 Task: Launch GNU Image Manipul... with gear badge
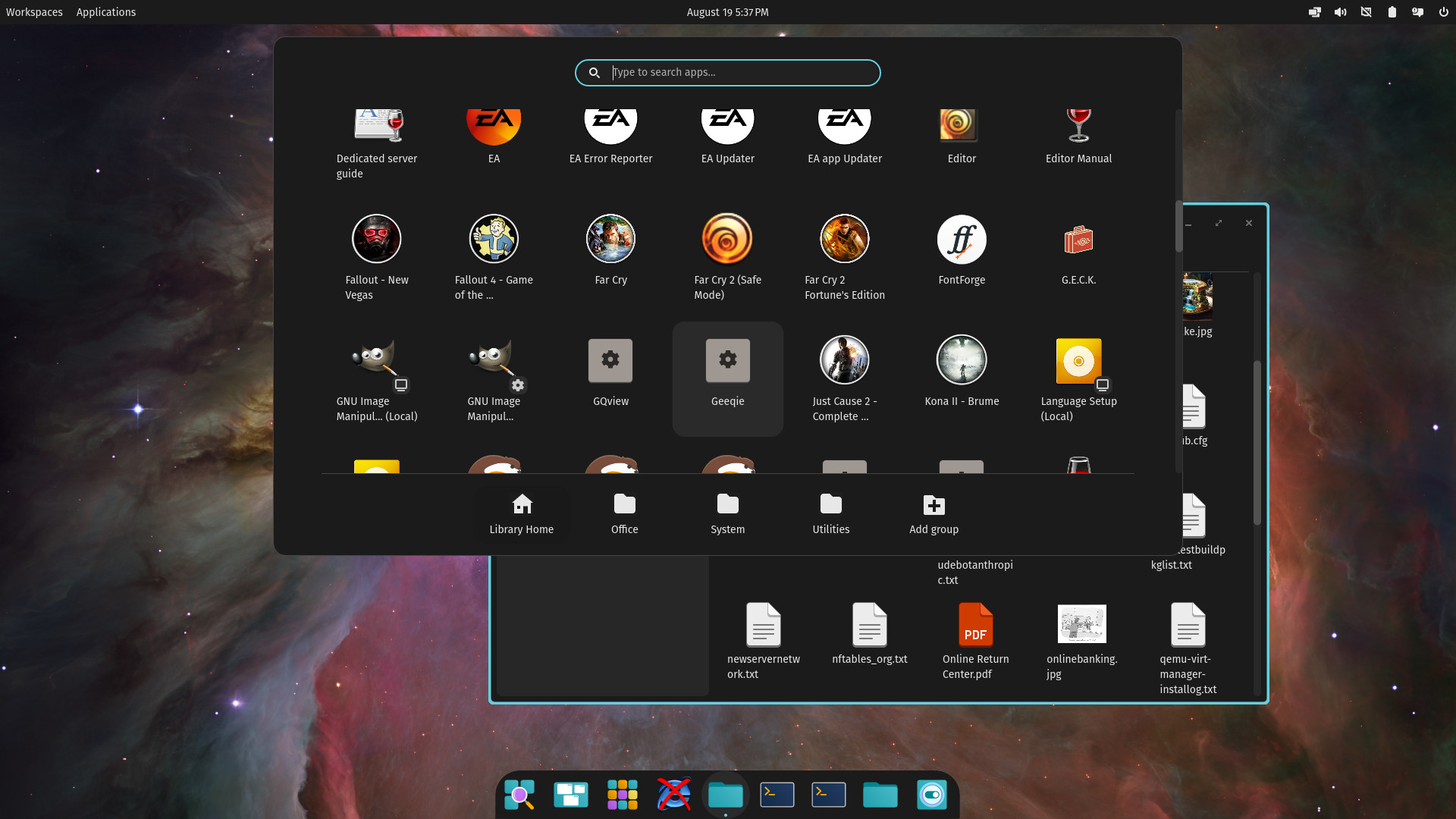(494, 379)
